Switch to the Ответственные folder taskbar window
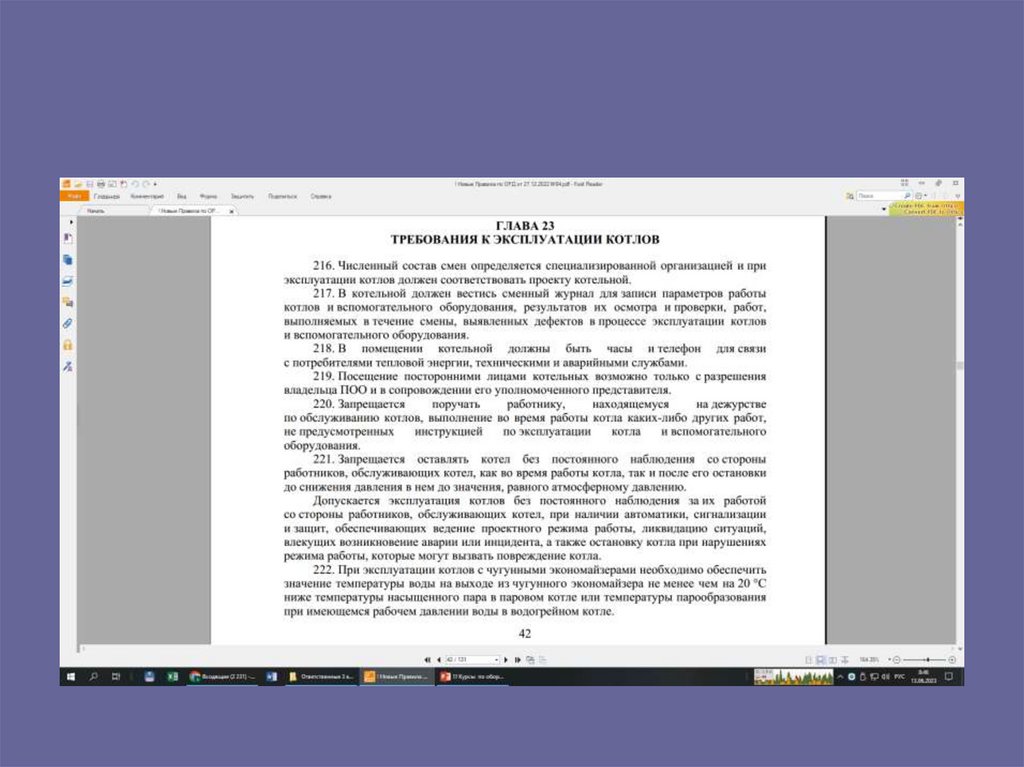The image size is (1024, 767). (x=321, y=676)
